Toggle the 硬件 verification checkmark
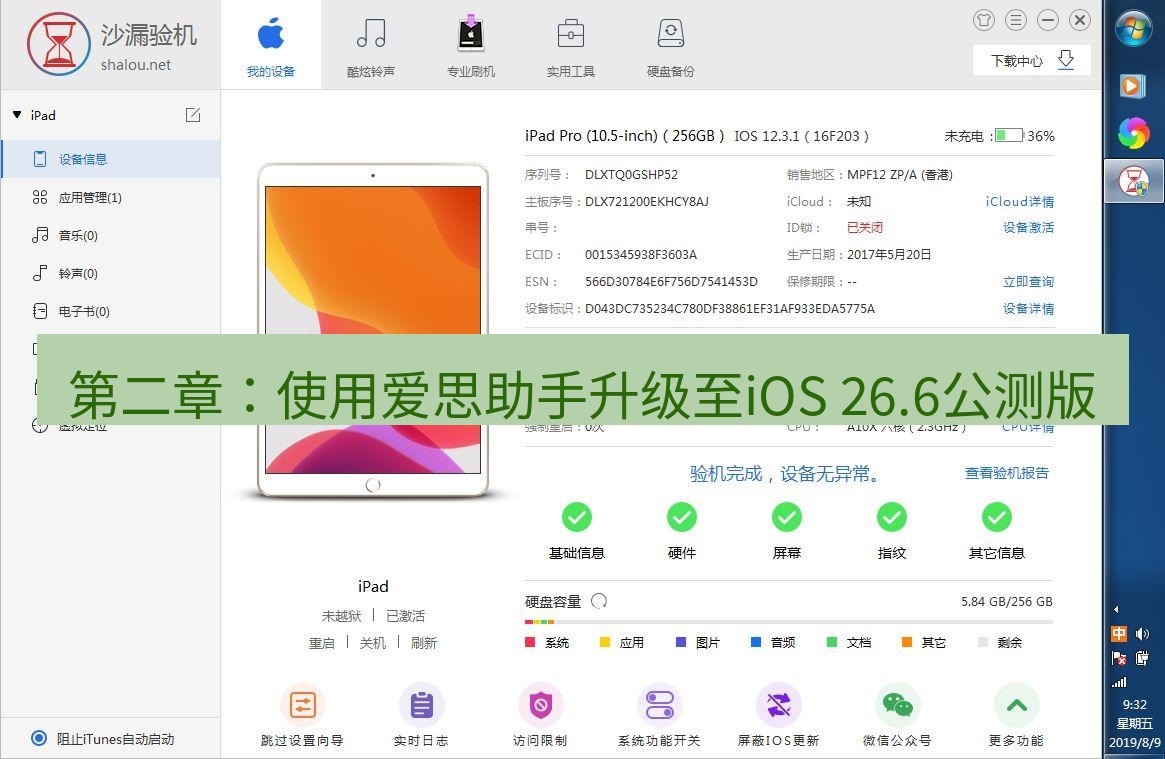This screenshot has height=759, width=1165. (681, 517)
